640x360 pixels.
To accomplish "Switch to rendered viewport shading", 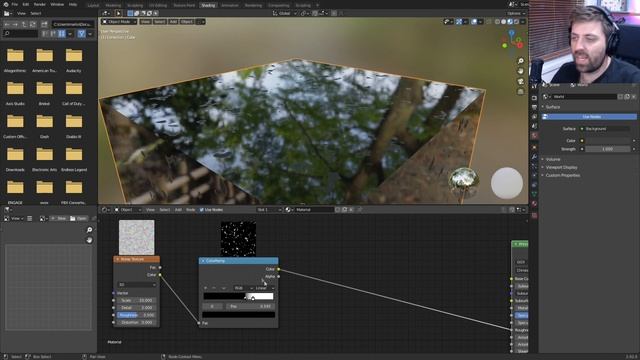I will pyautogui.click(x=516, y=22).
